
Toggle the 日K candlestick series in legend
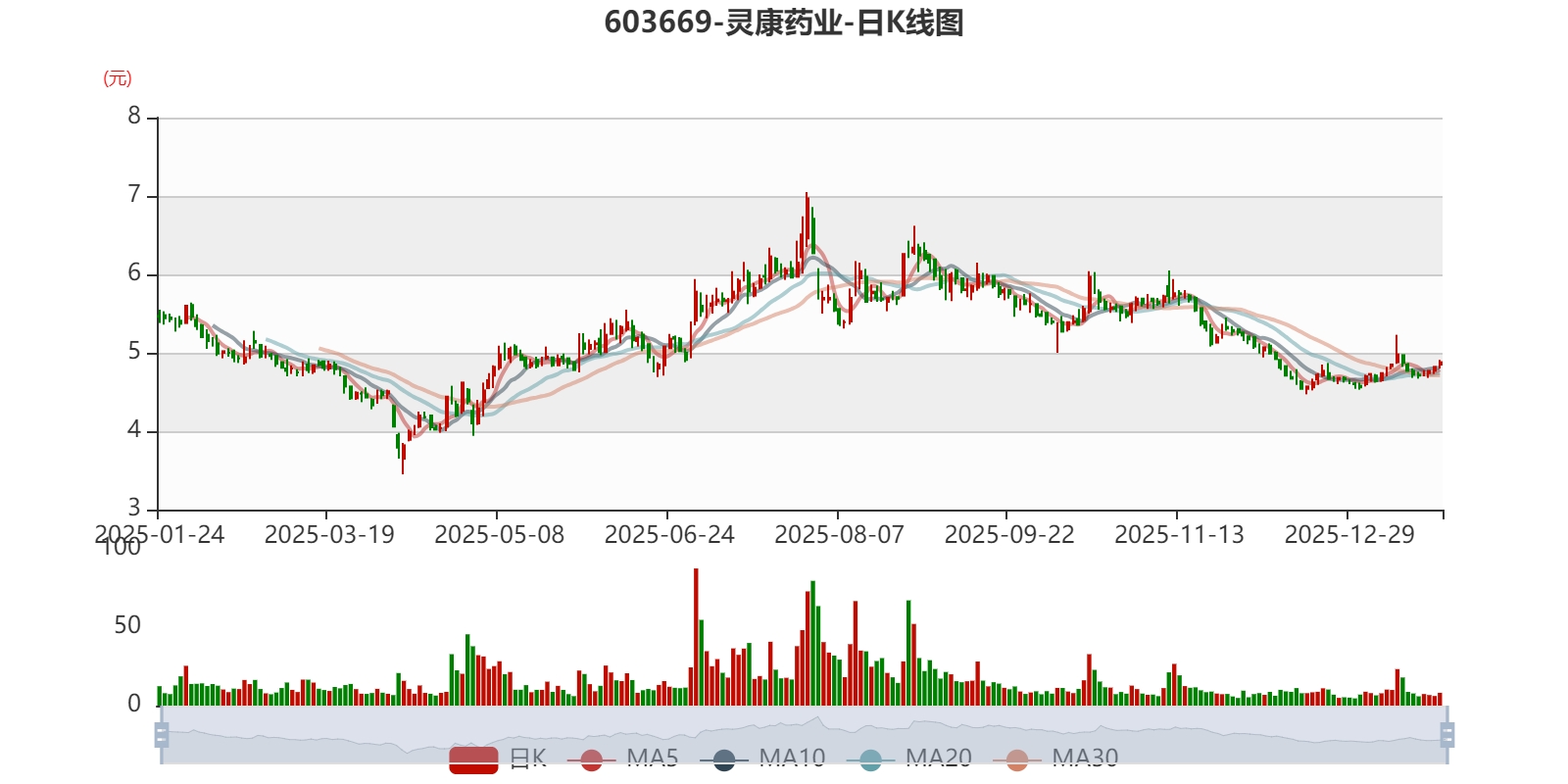pos(498,759)
